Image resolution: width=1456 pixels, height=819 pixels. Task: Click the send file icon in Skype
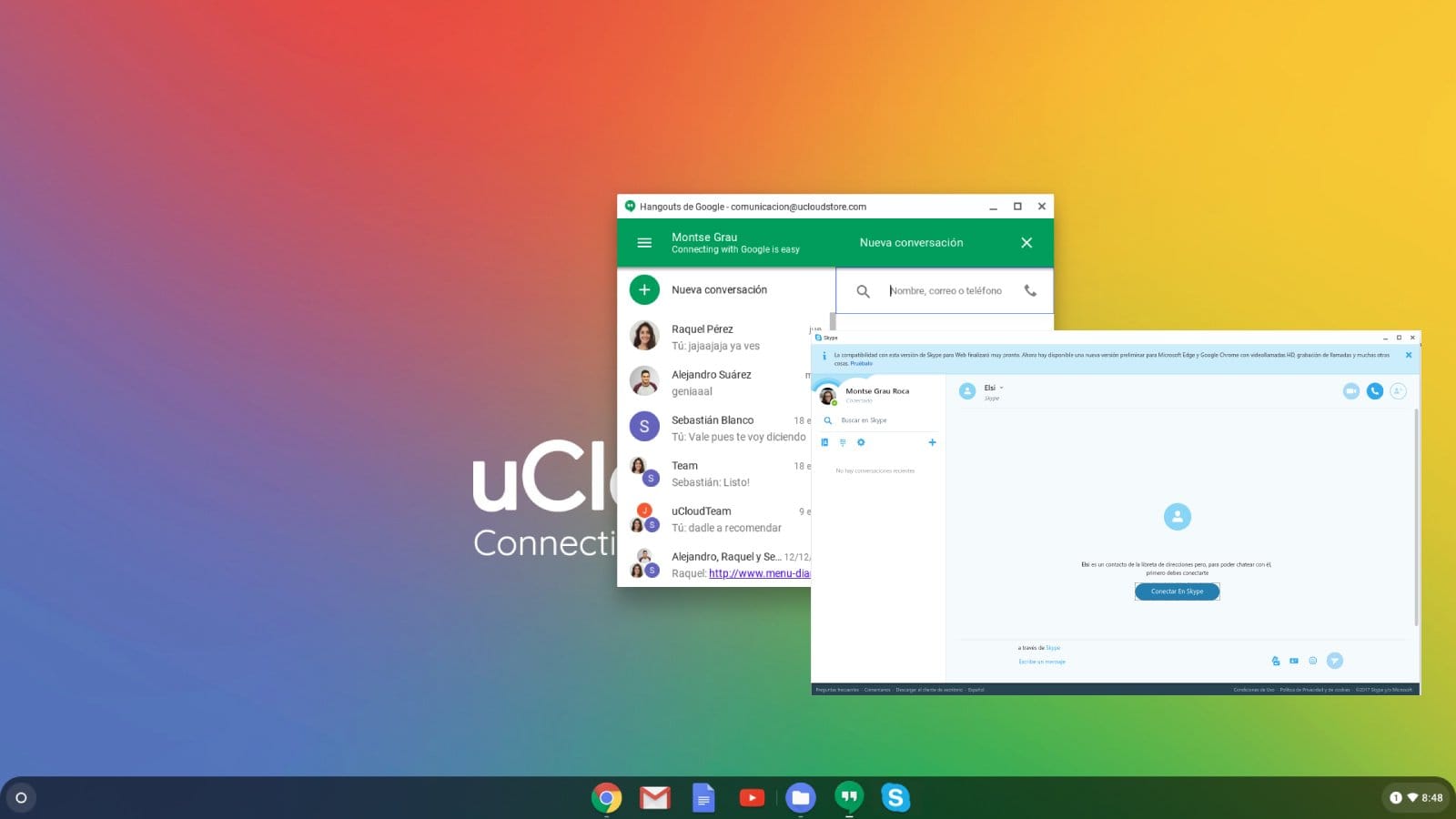click(x=1276, y=661)
